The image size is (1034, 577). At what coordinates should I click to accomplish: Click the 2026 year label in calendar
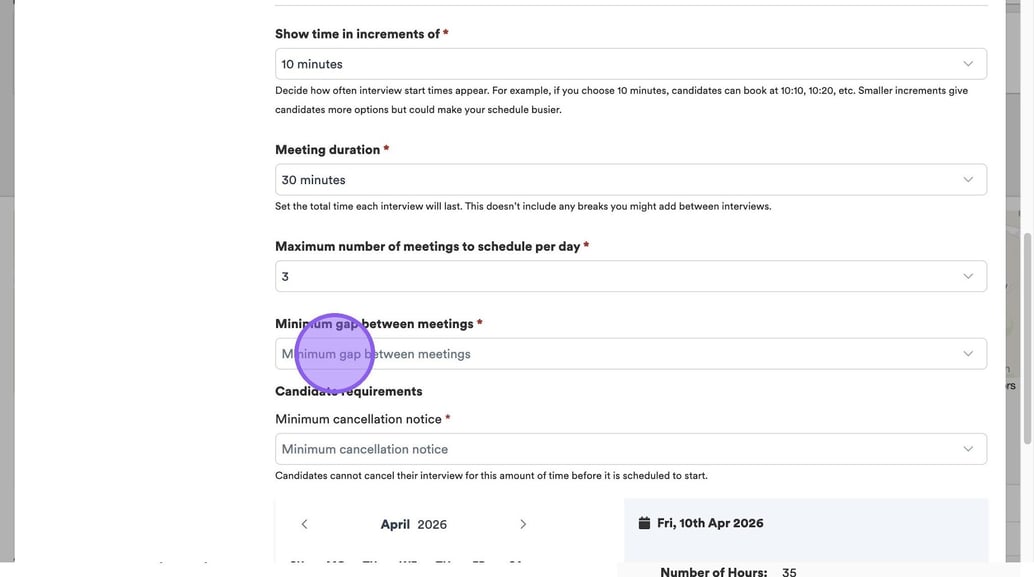(x=432, y=524)
